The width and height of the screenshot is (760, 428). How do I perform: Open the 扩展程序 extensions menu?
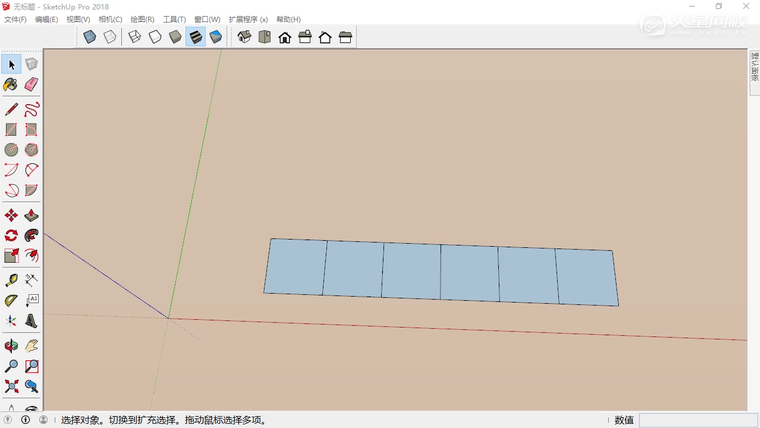click(x=248, y=19)
